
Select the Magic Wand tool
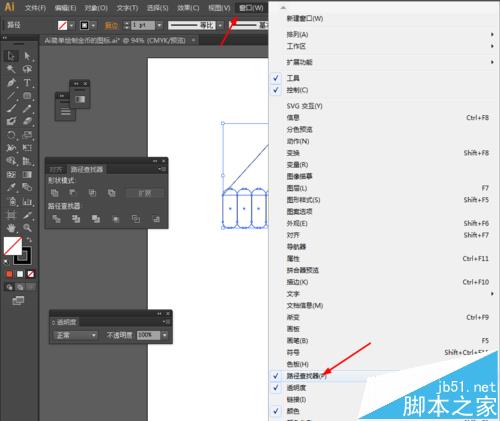(11, 69)
